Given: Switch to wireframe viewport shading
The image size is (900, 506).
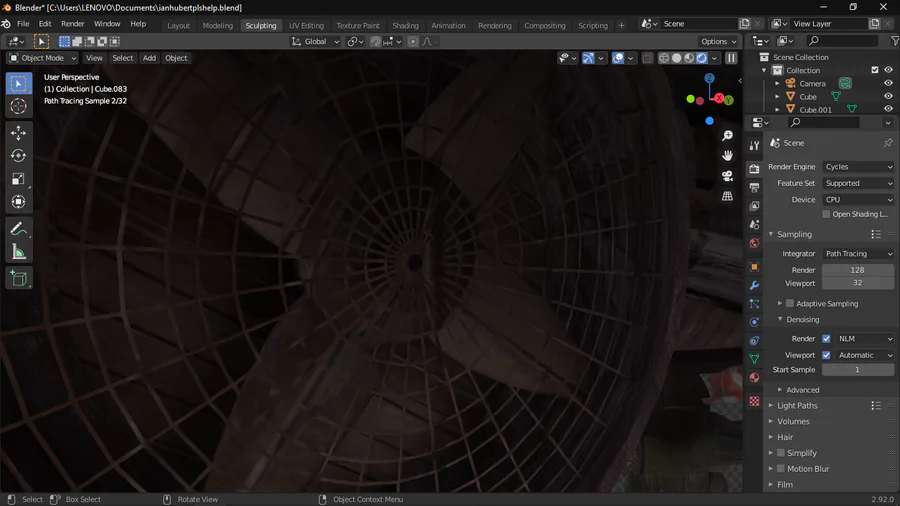Looking at the screenshot, I should click(x=664, y=58).
